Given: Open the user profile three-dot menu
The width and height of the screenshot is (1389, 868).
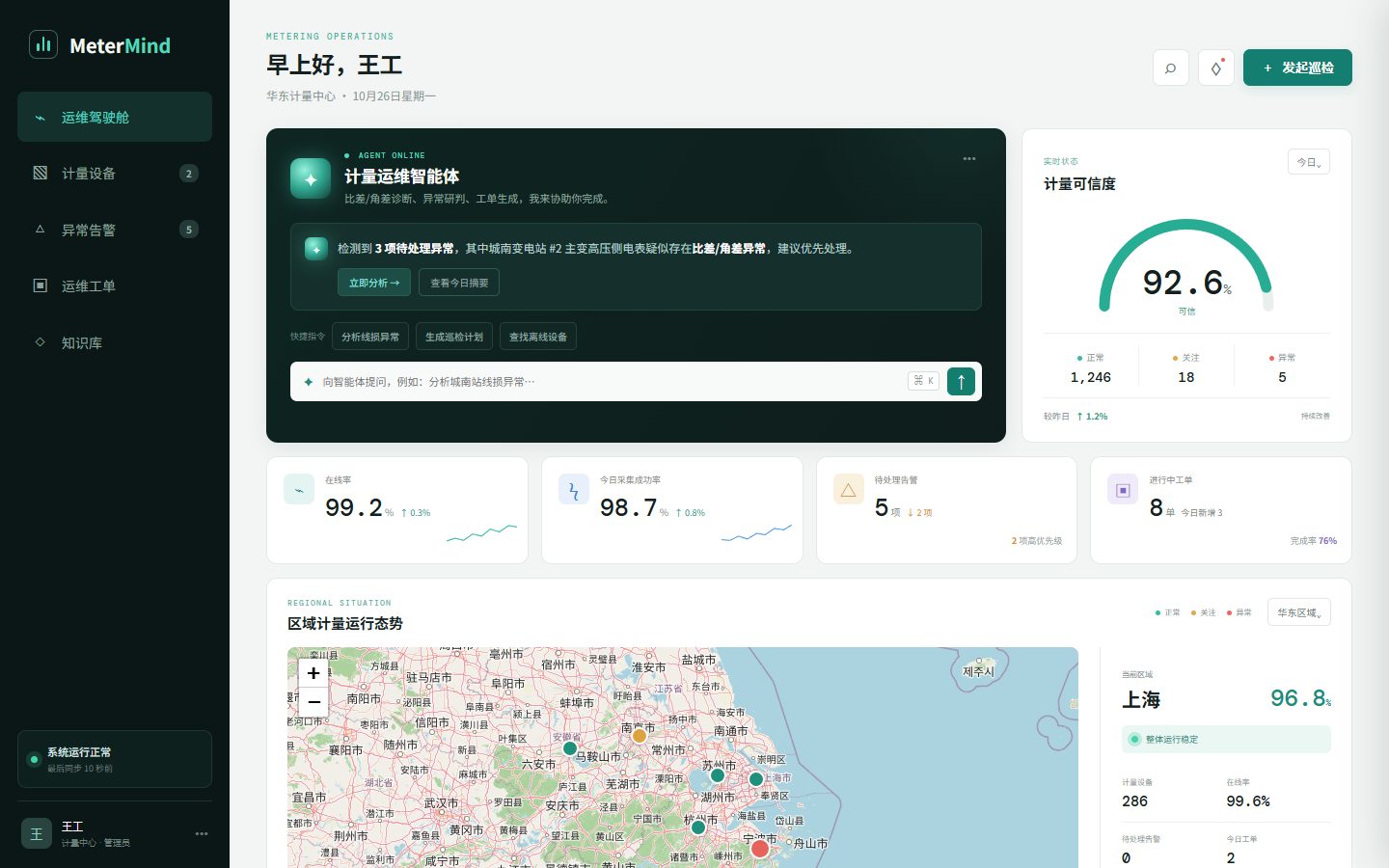Looking at the screenshot, I should pyautogui.click(x=202, y=833).
